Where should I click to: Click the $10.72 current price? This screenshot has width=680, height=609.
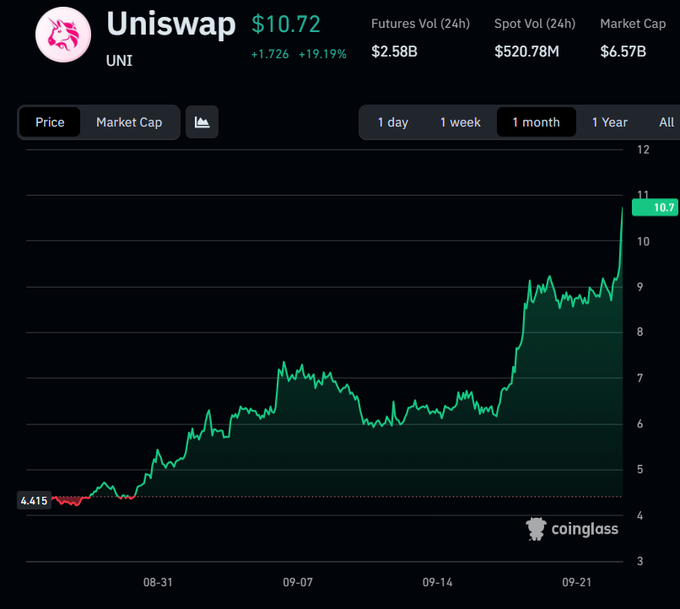(x=286, y=24)
